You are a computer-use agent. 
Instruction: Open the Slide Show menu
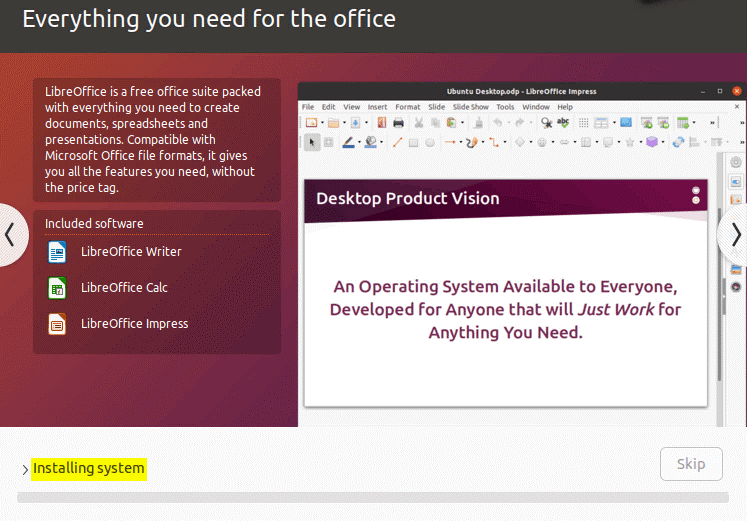470,106
